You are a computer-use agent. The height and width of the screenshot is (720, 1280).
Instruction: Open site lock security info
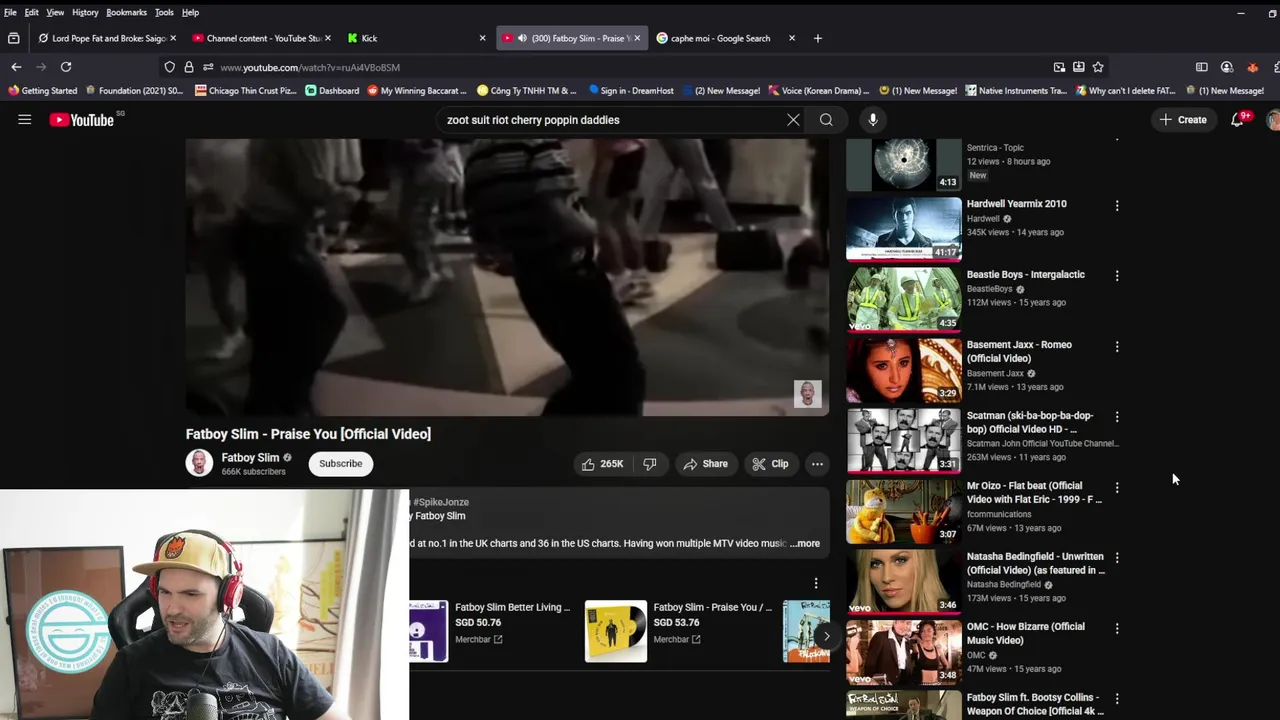pyautogui.click(x=189, y=67)
